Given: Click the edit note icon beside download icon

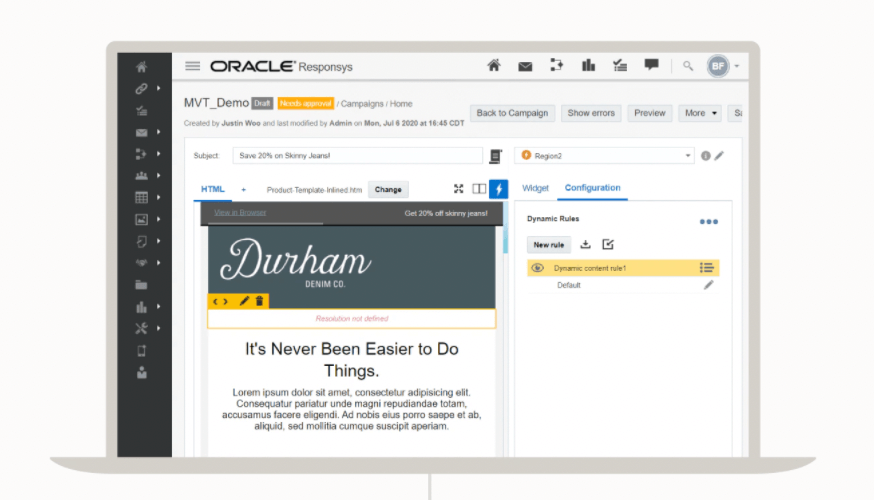Looking at the screenshot, I should click(608, 244).
